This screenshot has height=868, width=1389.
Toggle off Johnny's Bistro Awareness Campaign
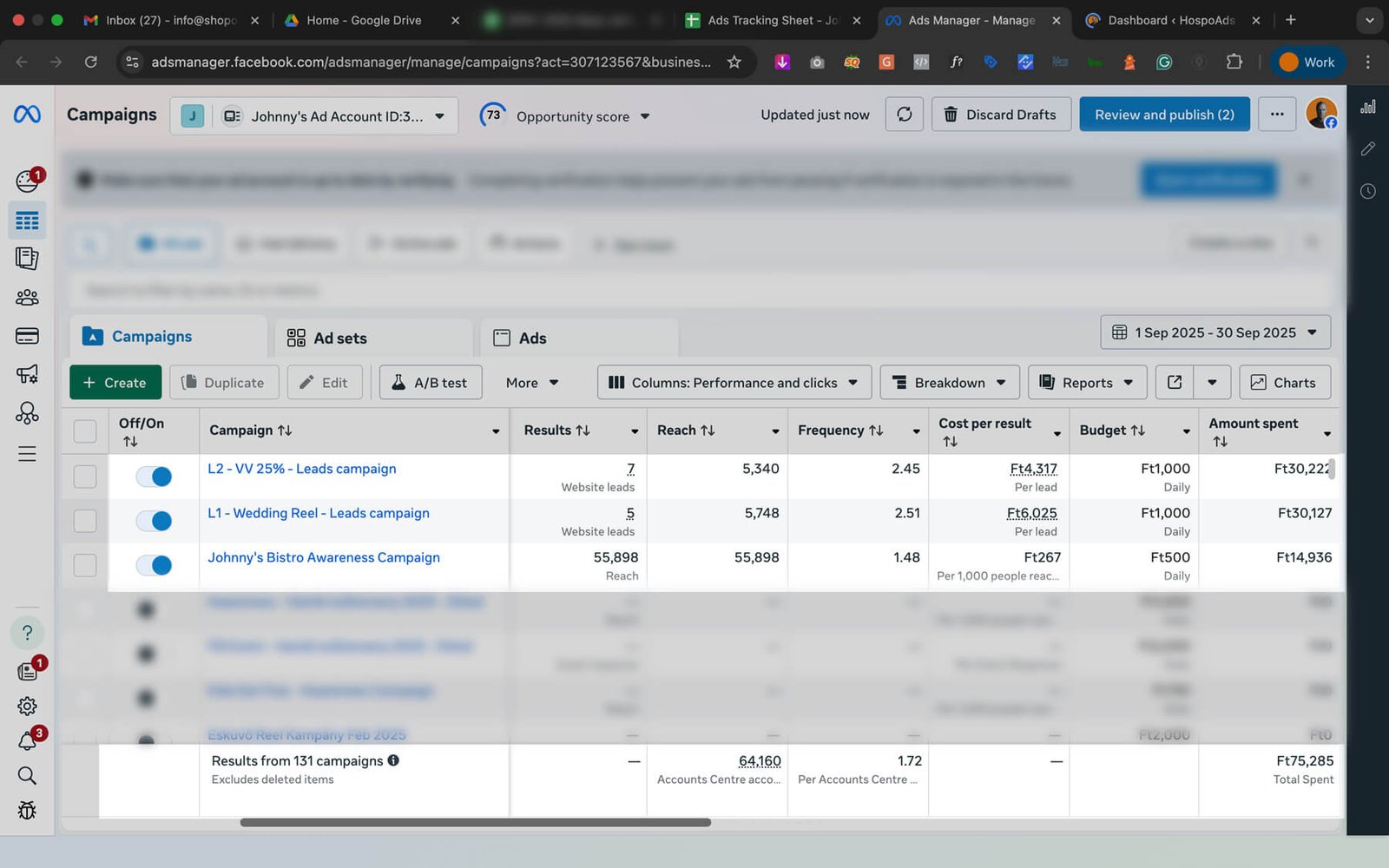pyautogui.click(x=155, y=565)
